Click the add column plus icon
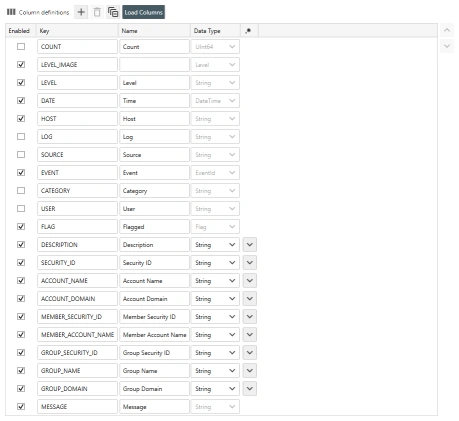The image size is (459, 421). pos(81,12)
